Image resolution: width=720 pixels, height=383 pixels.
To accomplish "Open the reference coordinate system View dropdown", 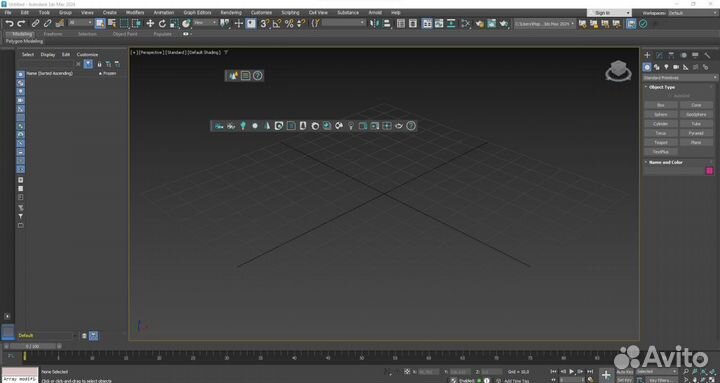I will (x=205, y=23).
